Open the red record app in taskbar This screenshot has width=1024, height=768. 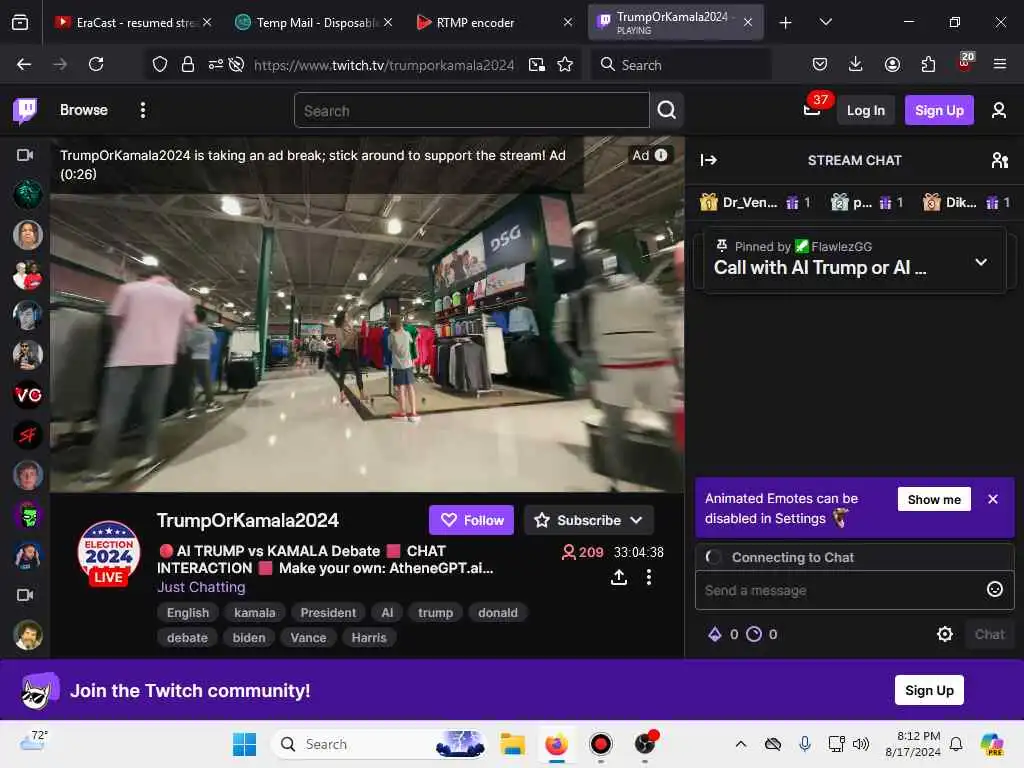(600, 744)
